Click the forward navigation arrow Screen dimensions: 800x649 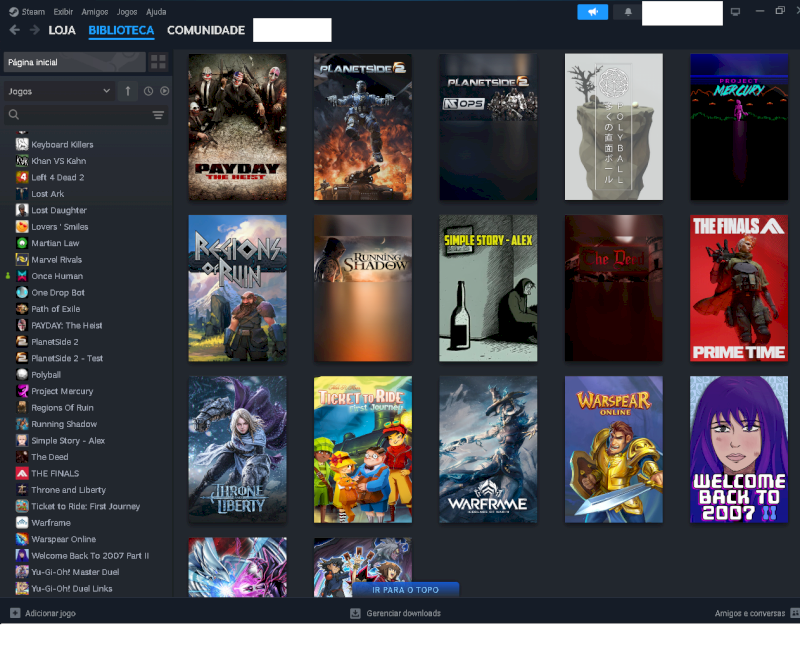click(x=35, y=30)
